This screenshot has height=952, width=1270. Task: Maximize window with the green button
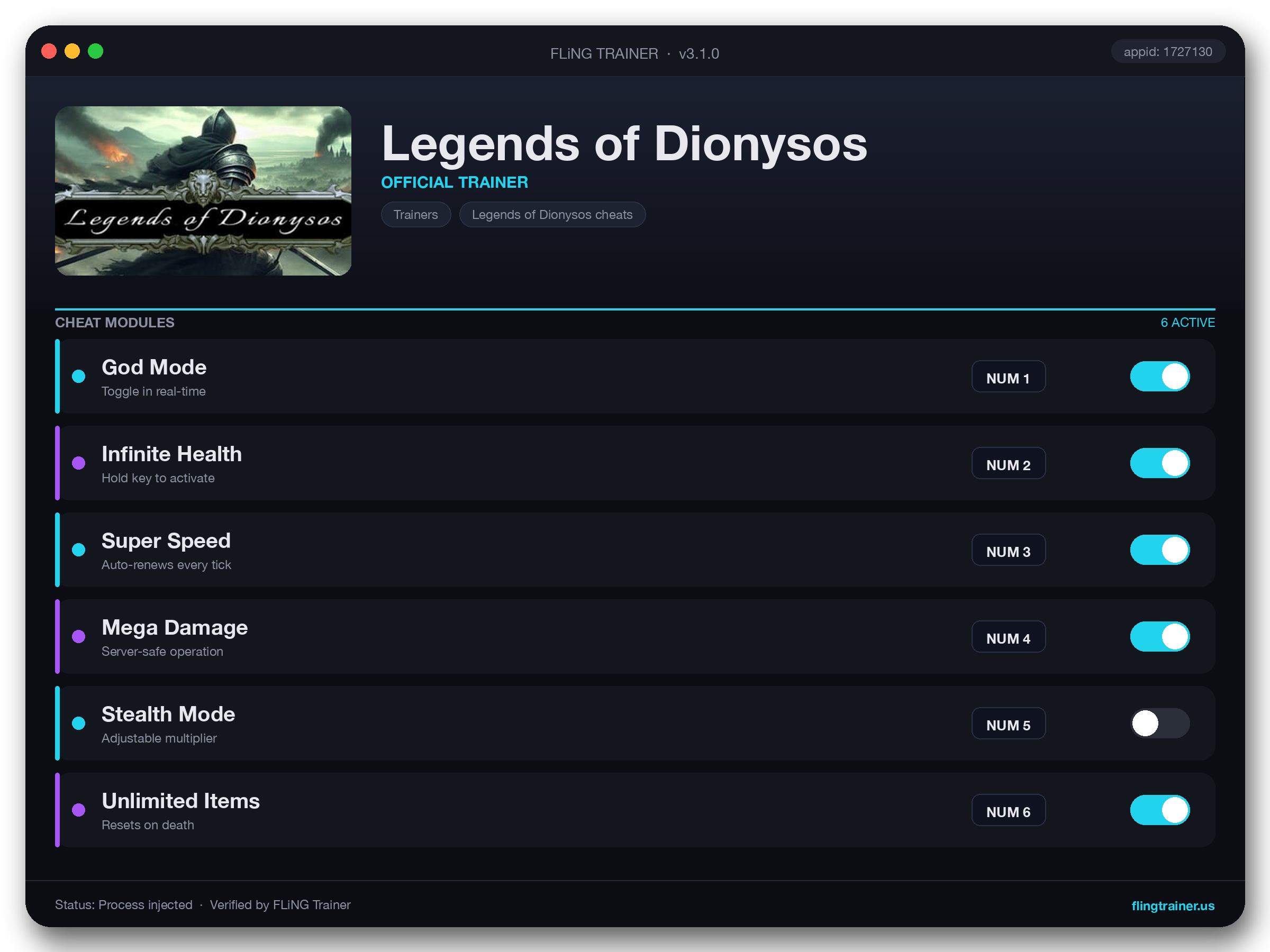(x=95, y=51)
